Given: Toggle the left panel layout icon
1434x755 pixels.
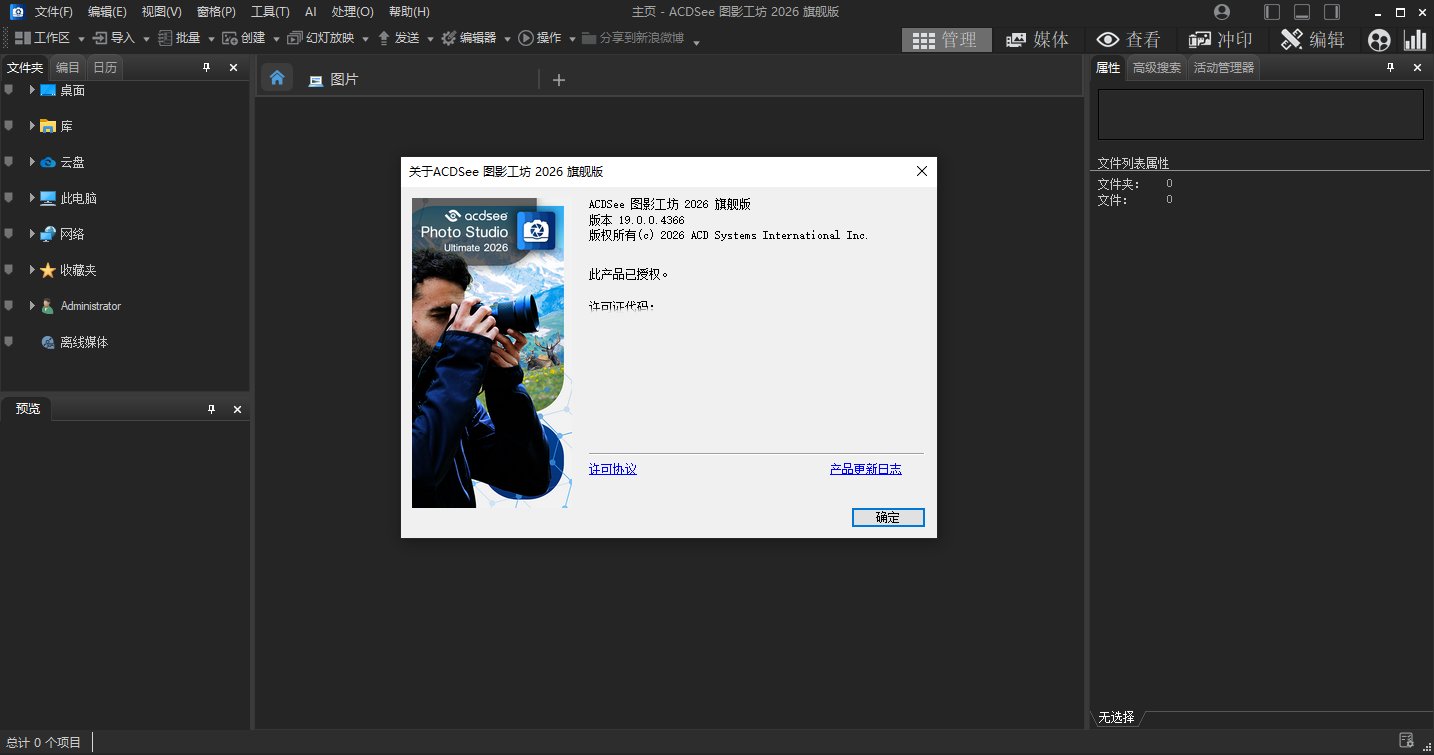Looking at the screenshot, I should (1272, 12).
